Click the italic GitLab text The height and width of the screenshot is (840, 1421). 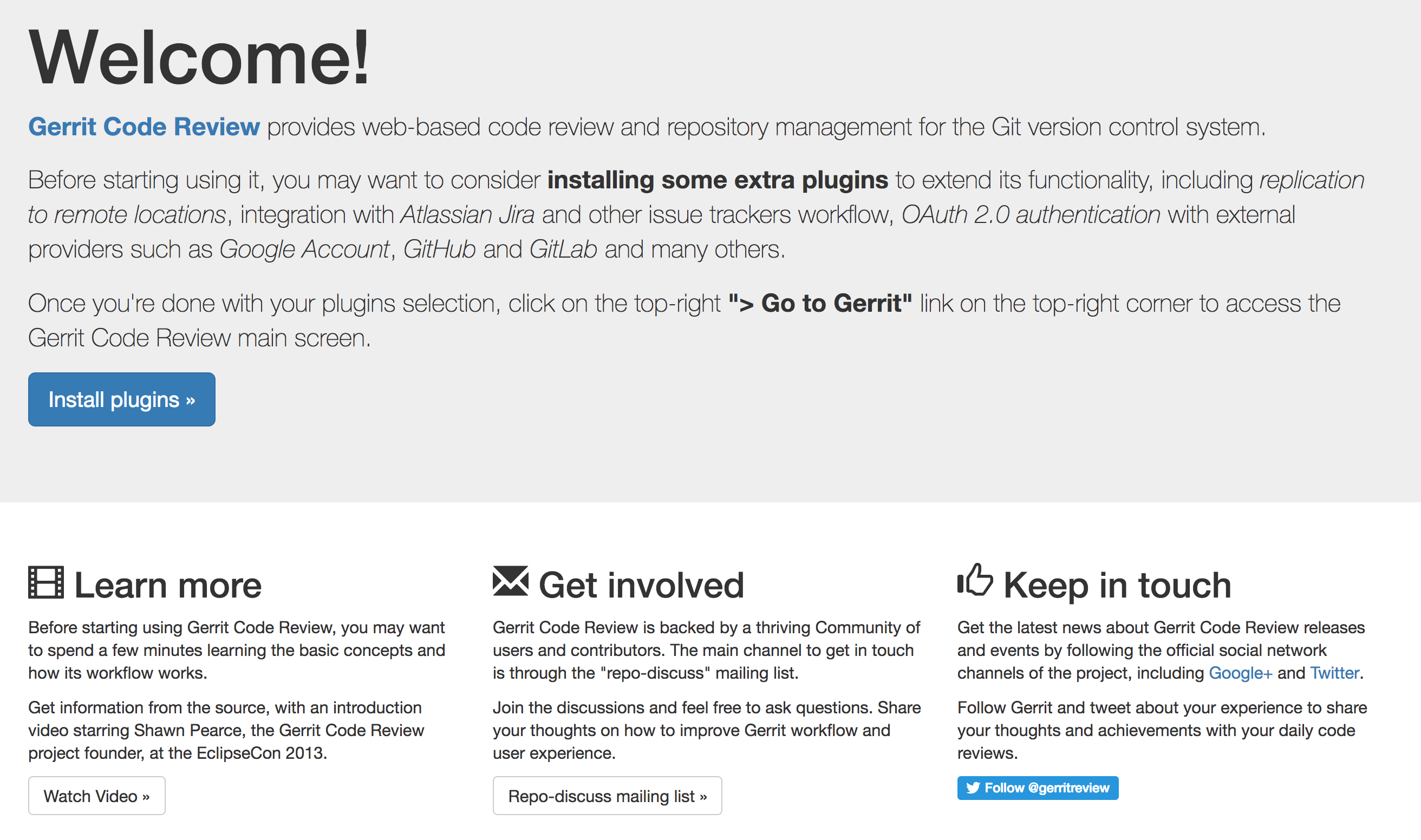coord(563,250)
